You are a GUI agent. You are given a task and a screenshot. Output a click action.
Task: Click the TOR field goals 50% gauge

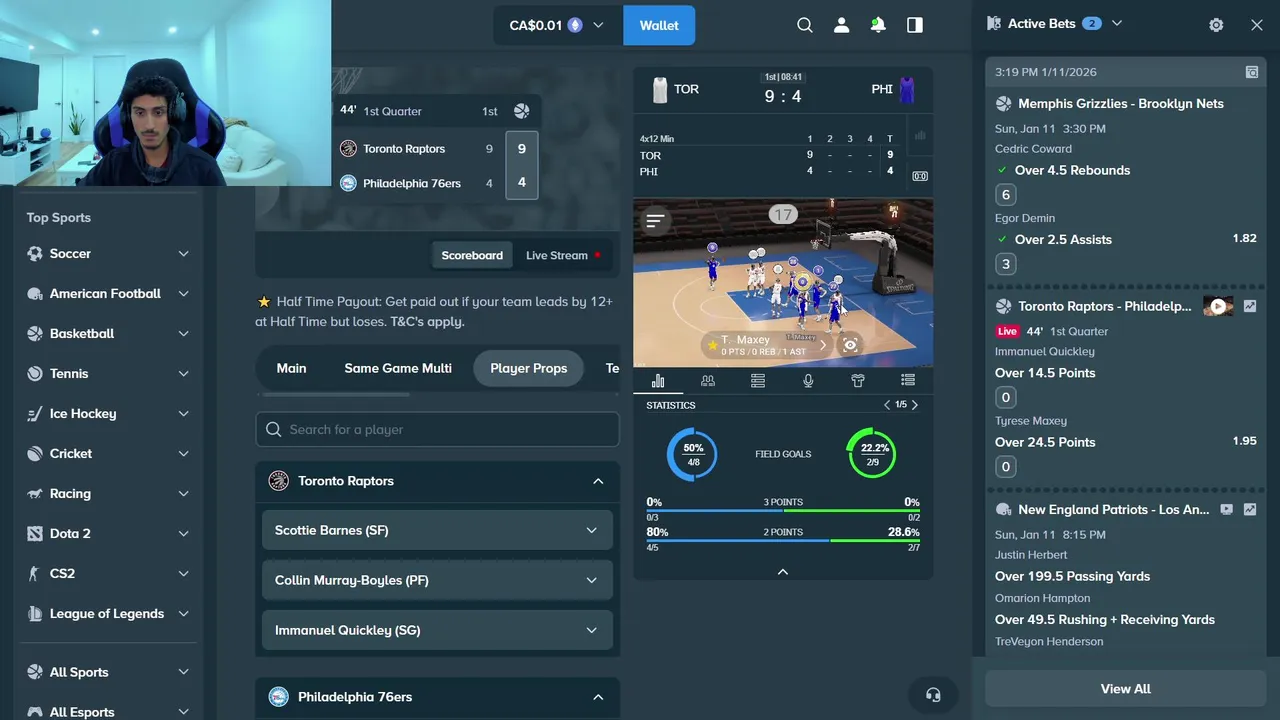[x=693, y=454]
